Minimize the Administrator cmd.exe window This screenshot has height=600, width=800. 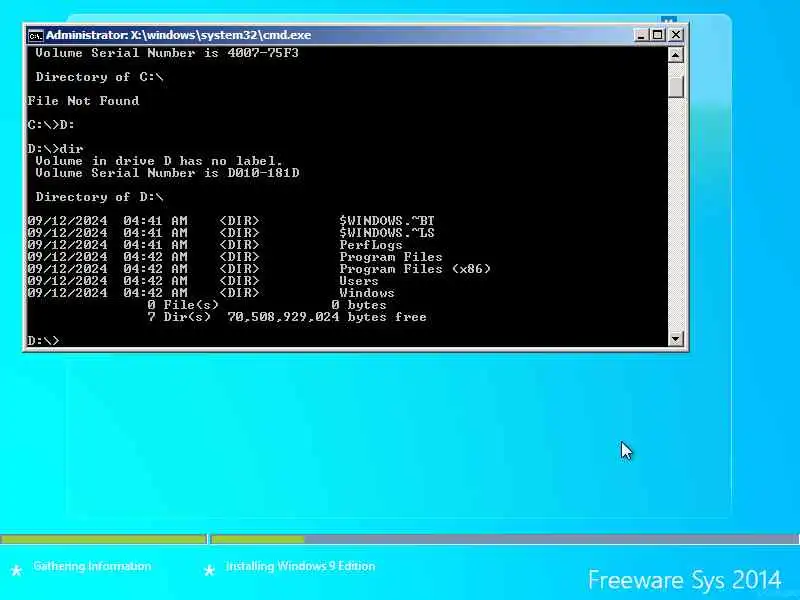[x=641, y=35]
